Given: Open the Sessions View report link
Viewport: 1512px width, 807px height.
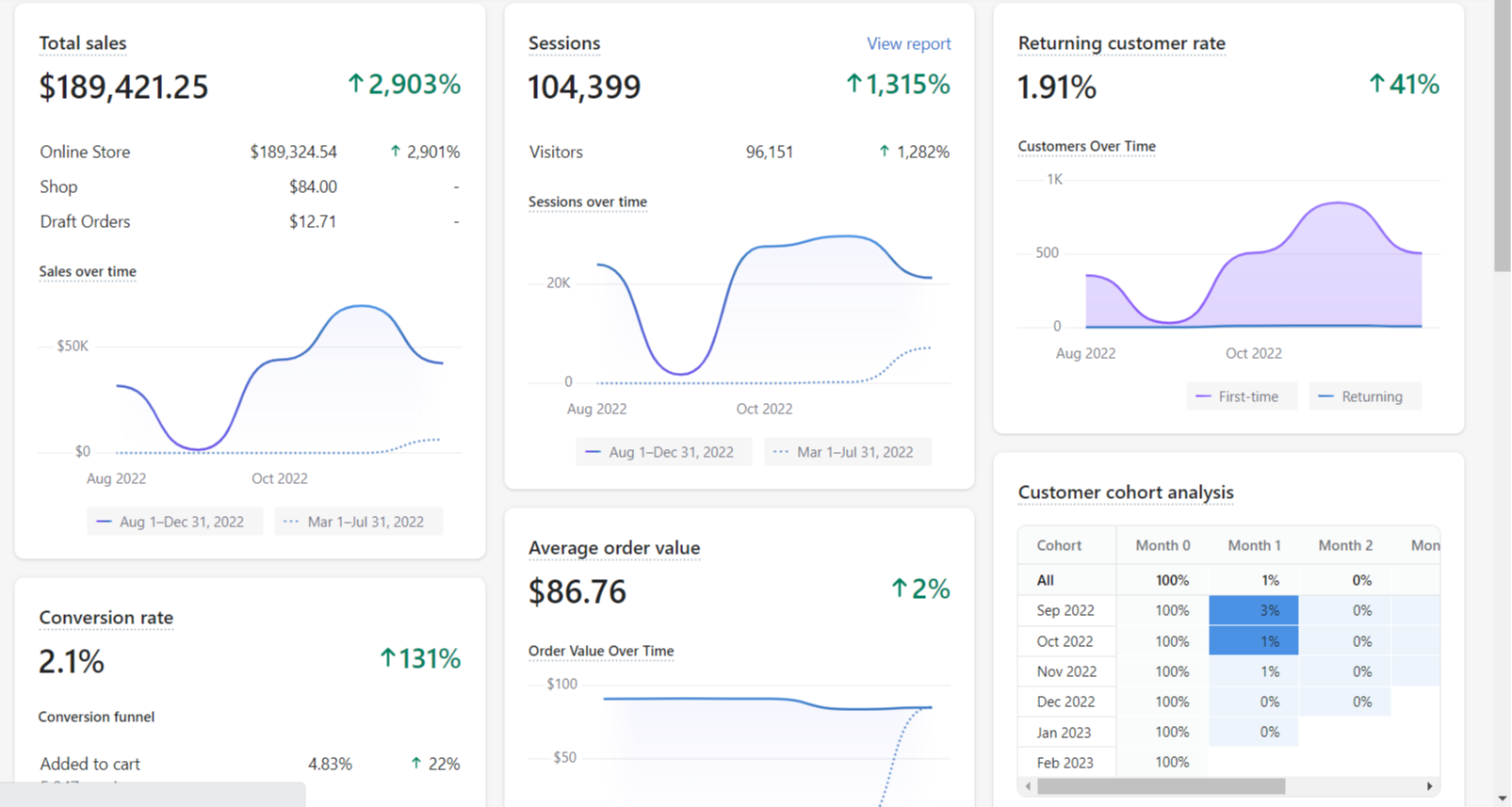Looking at the screenshot, I should point(908,43).
